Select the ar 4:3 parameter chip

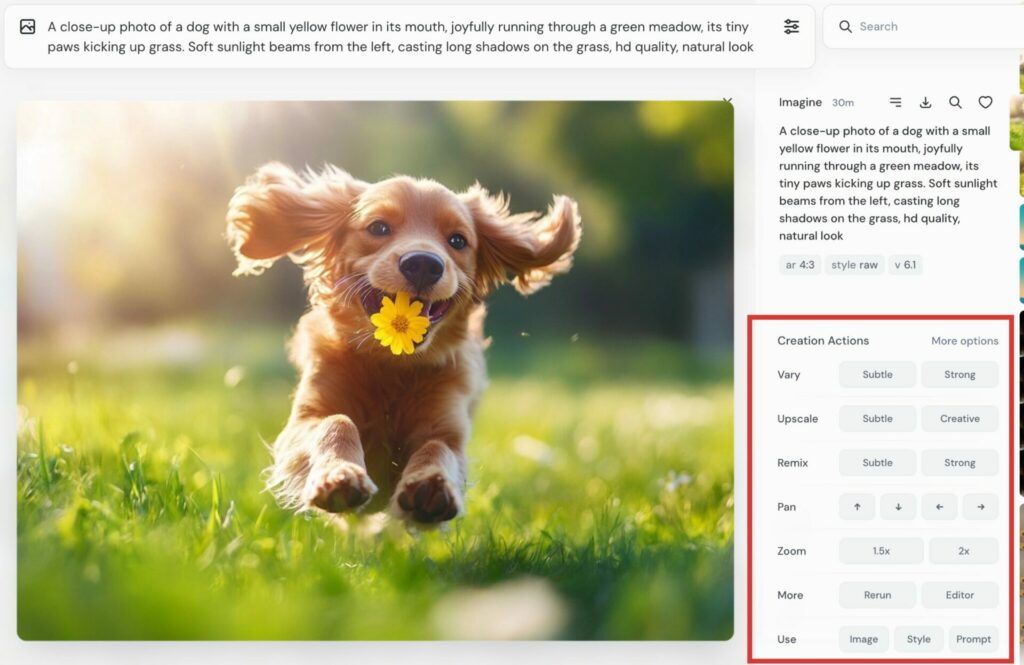[x=800, y=265]
